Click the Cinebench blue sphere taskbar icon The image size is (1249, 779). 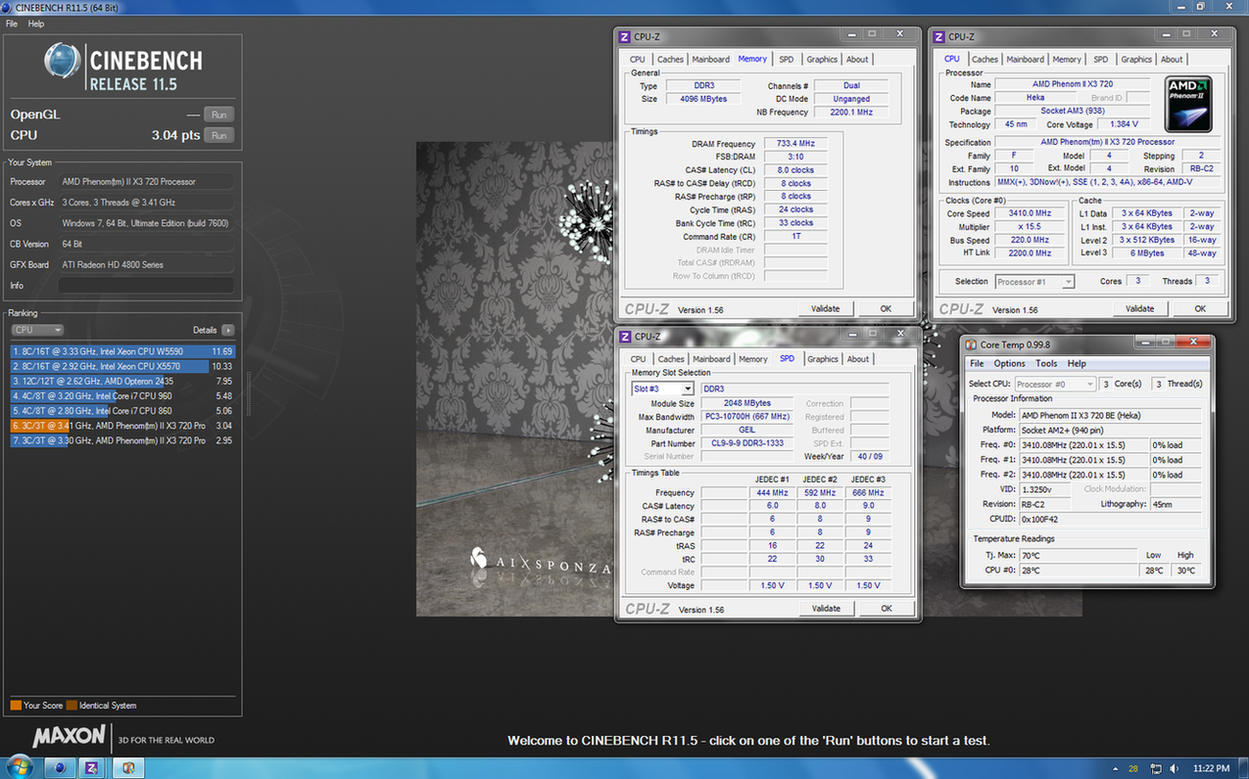coord(60,768)
